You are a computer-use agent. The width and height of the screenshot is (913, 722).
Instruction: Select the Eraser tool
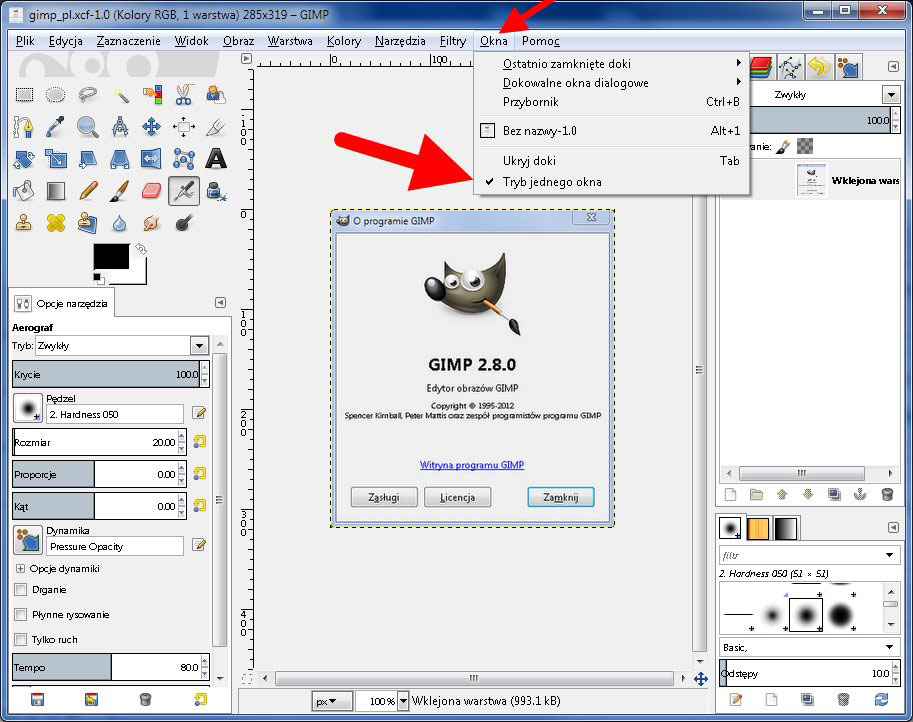(151, 190)
